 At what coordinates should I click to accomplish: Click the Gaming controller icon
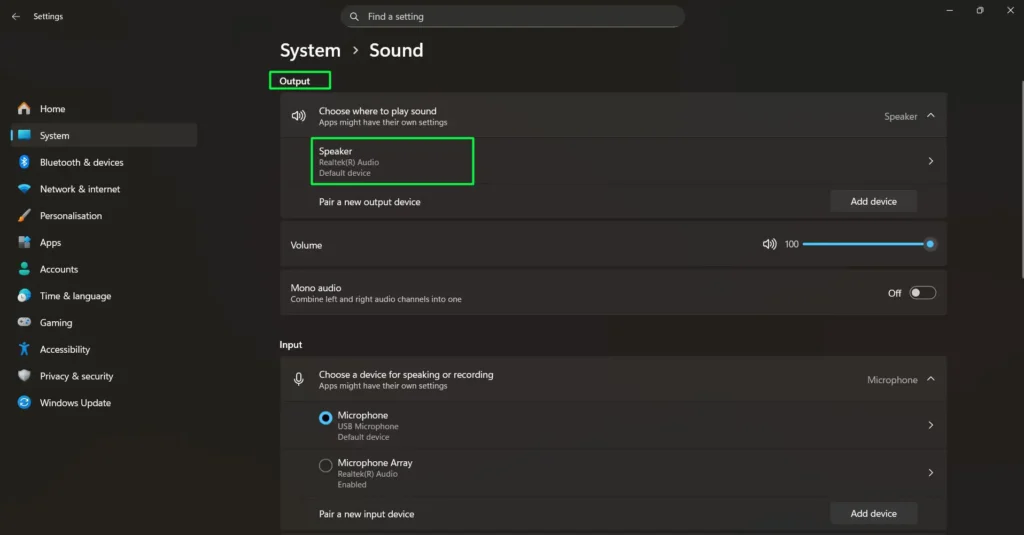[x=24, y=322]
